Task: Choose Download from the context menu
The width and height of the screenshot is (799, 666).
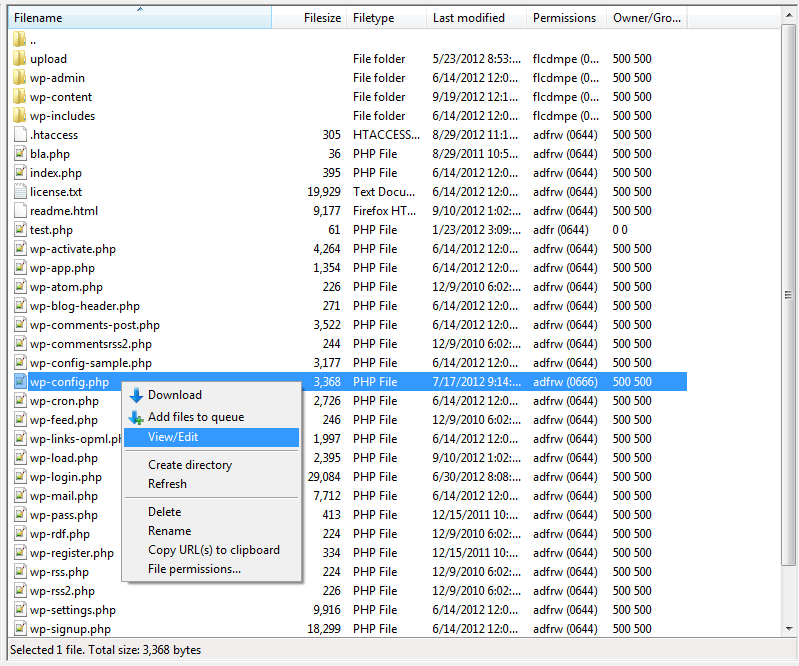Action: [x=211, y=395]
